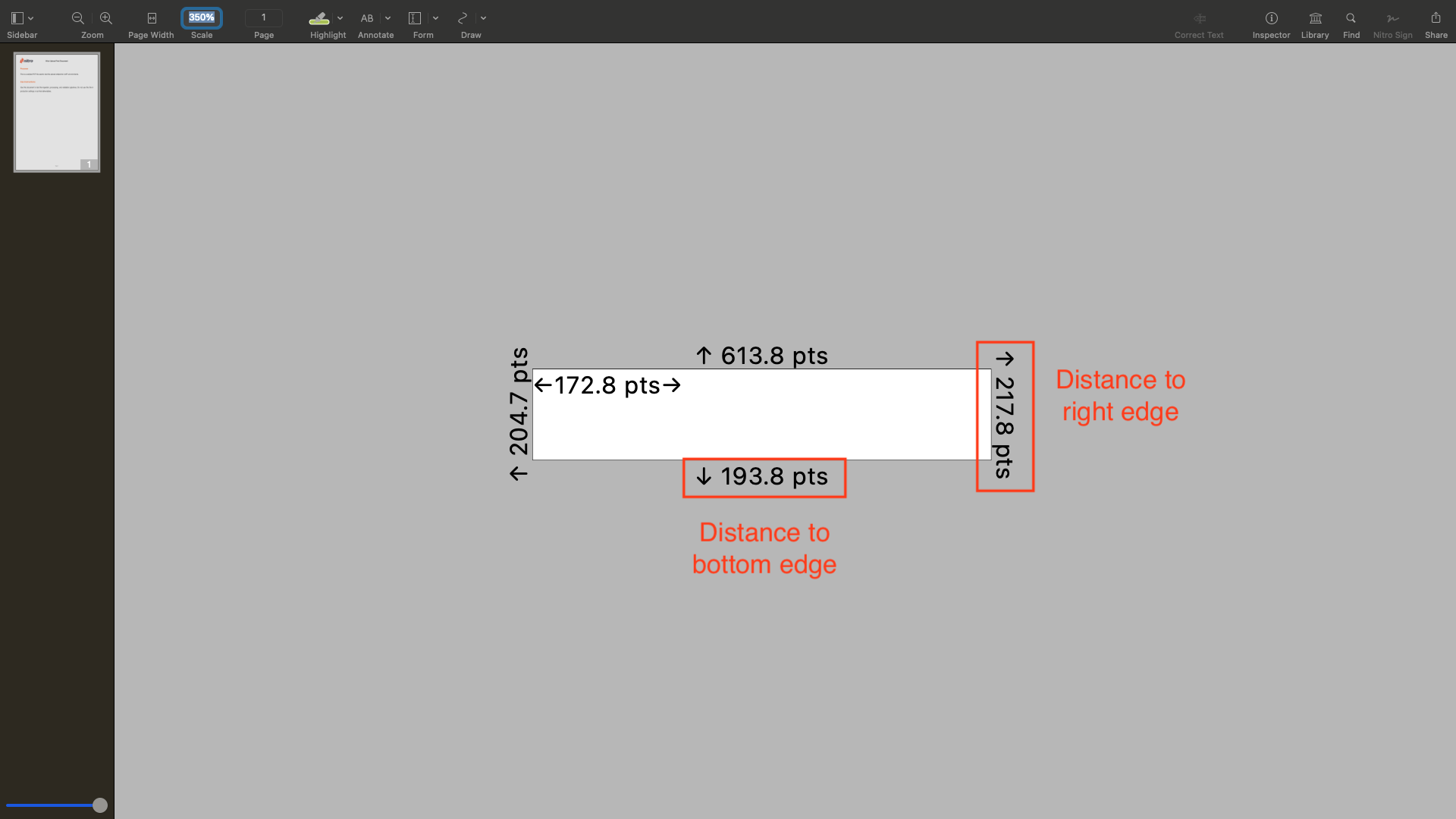Select the Highlight marker tool

tap(319, 18)
